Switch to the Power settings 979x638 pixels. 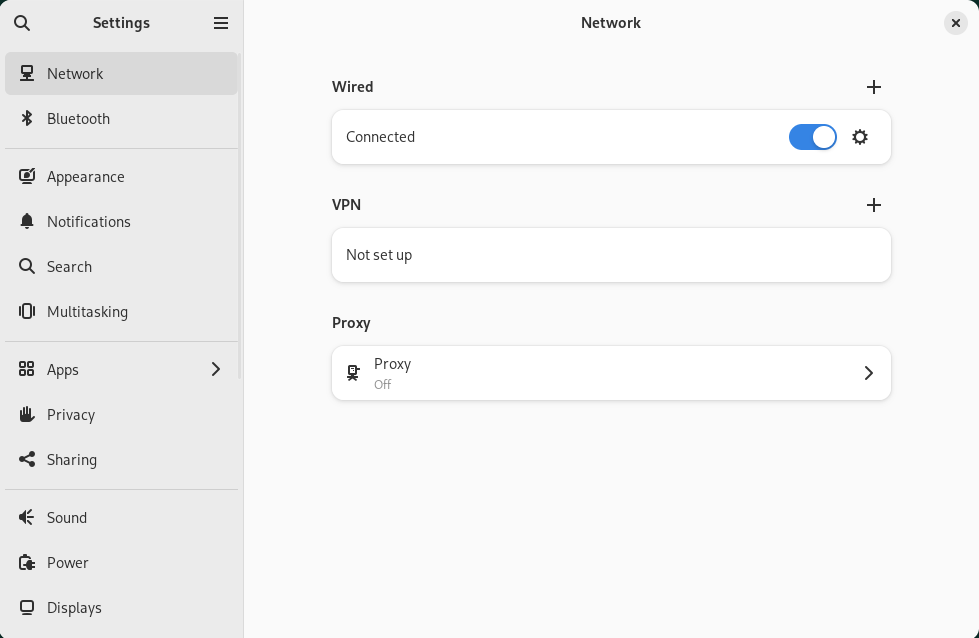pyautogui.click(x=68, y=563)
